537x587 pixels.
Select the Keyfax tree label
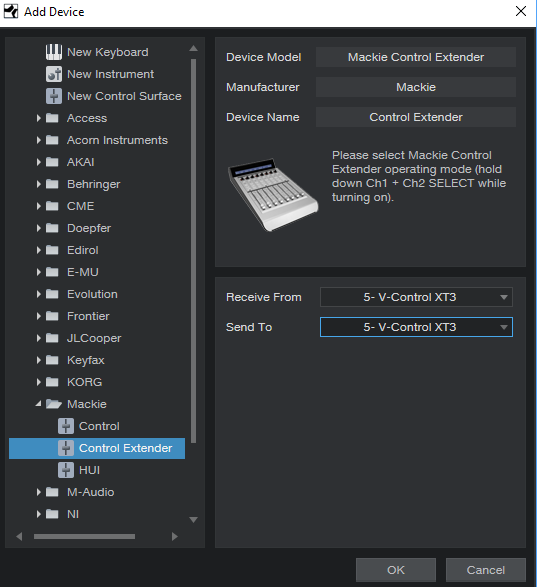[86, 360]
